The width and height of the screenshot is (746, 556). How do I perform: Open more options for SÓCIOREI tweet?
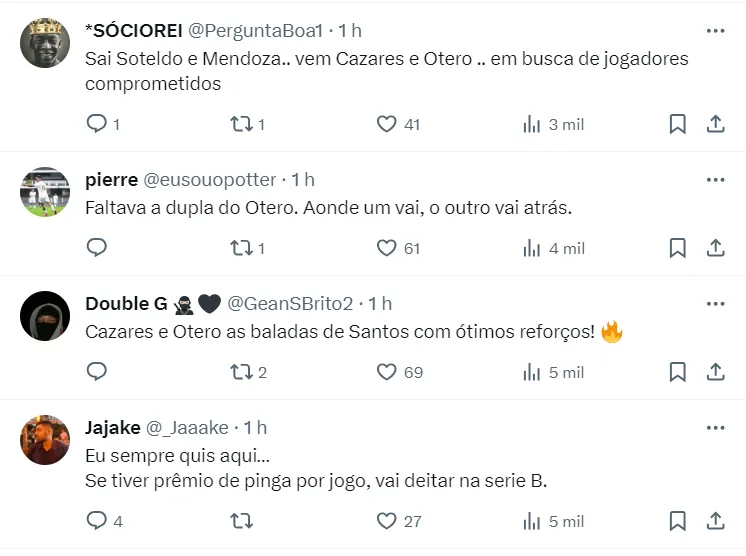(x=715, y=31)
